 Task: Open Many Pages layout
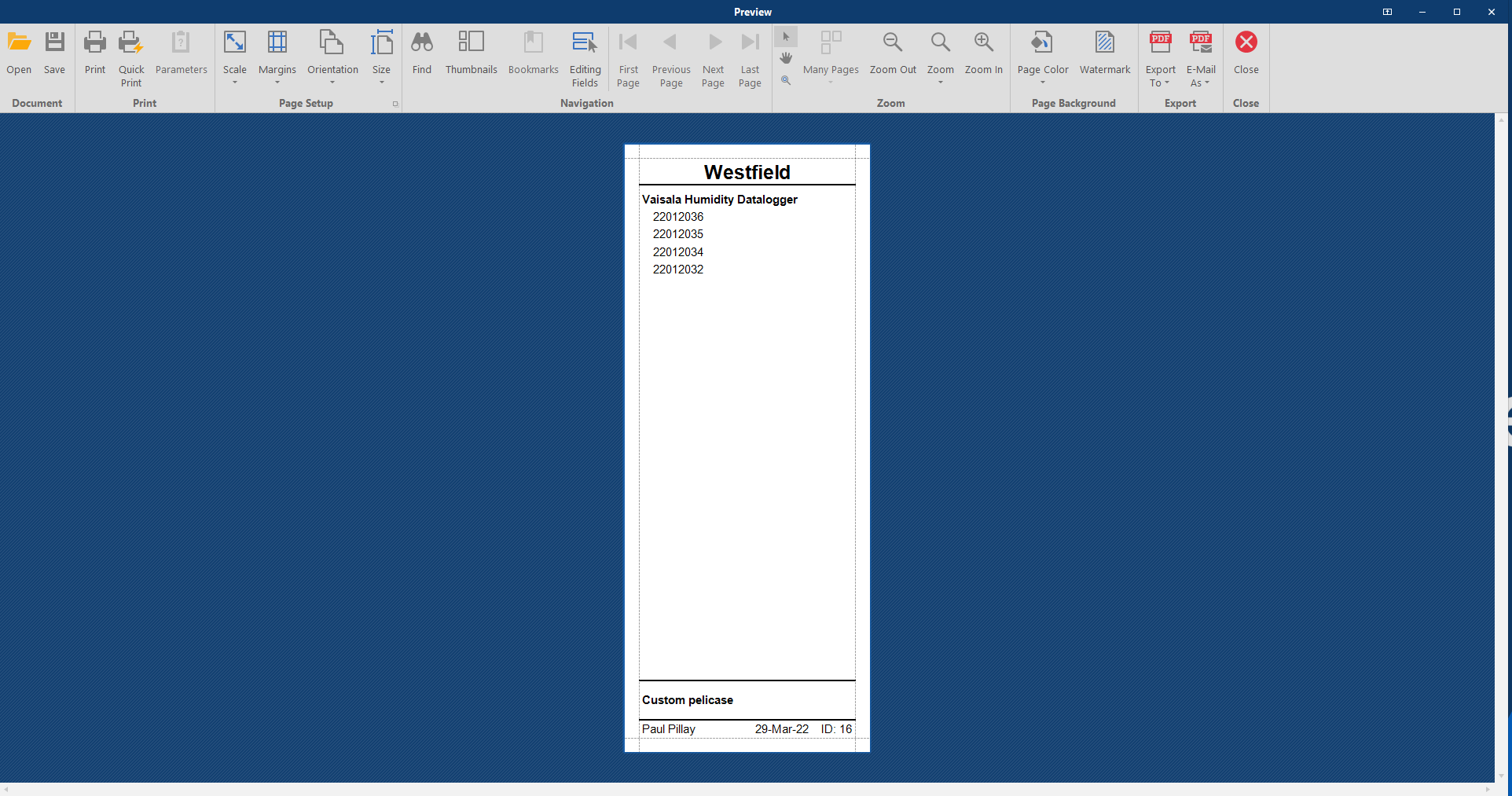[x=831, y=42]
